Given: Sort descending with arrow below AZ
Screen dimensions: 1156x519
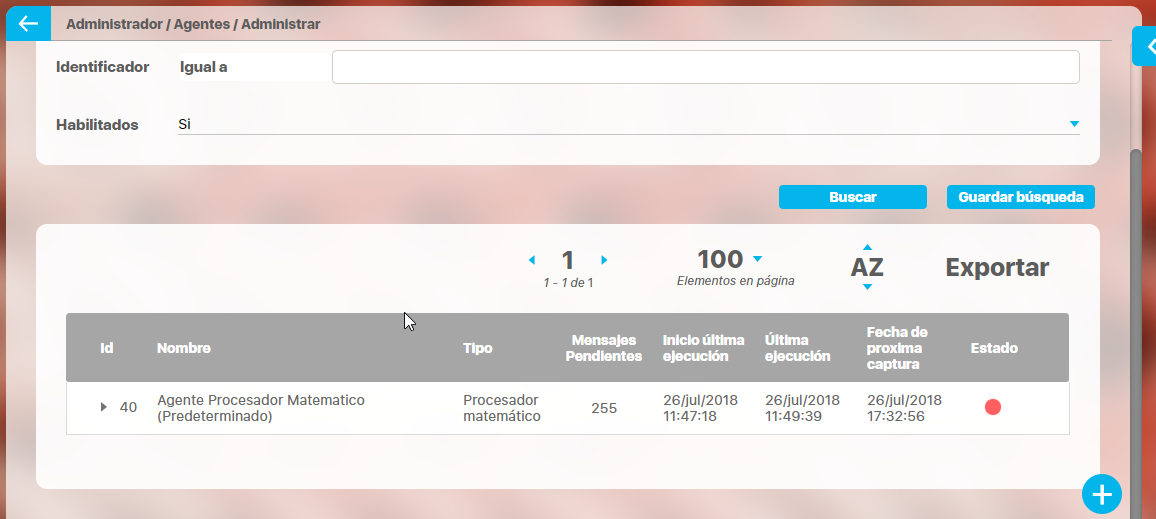Looking at the screenshot, I should tap(867, 287).
